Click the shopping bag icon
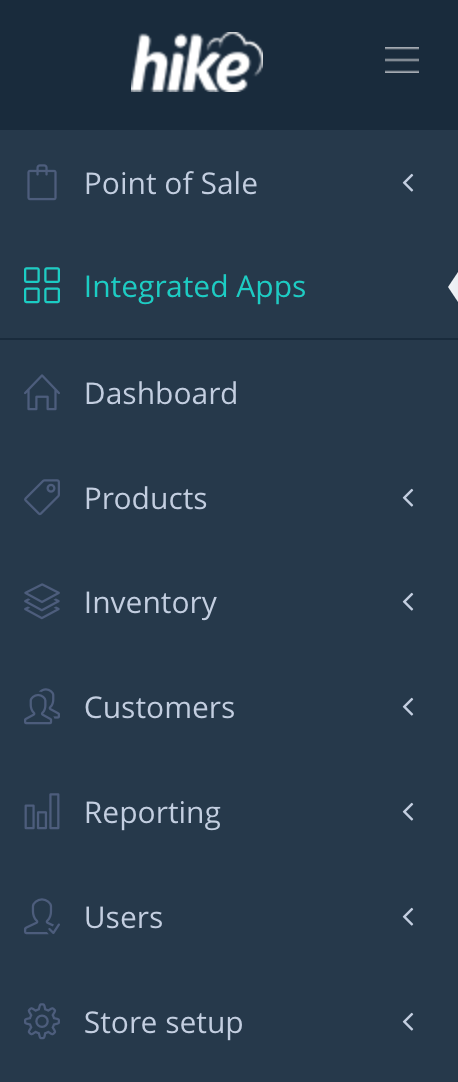Image resolution: width=458 pixels, height=1082 pixels. pyautogui.click(x=42, y=183)
